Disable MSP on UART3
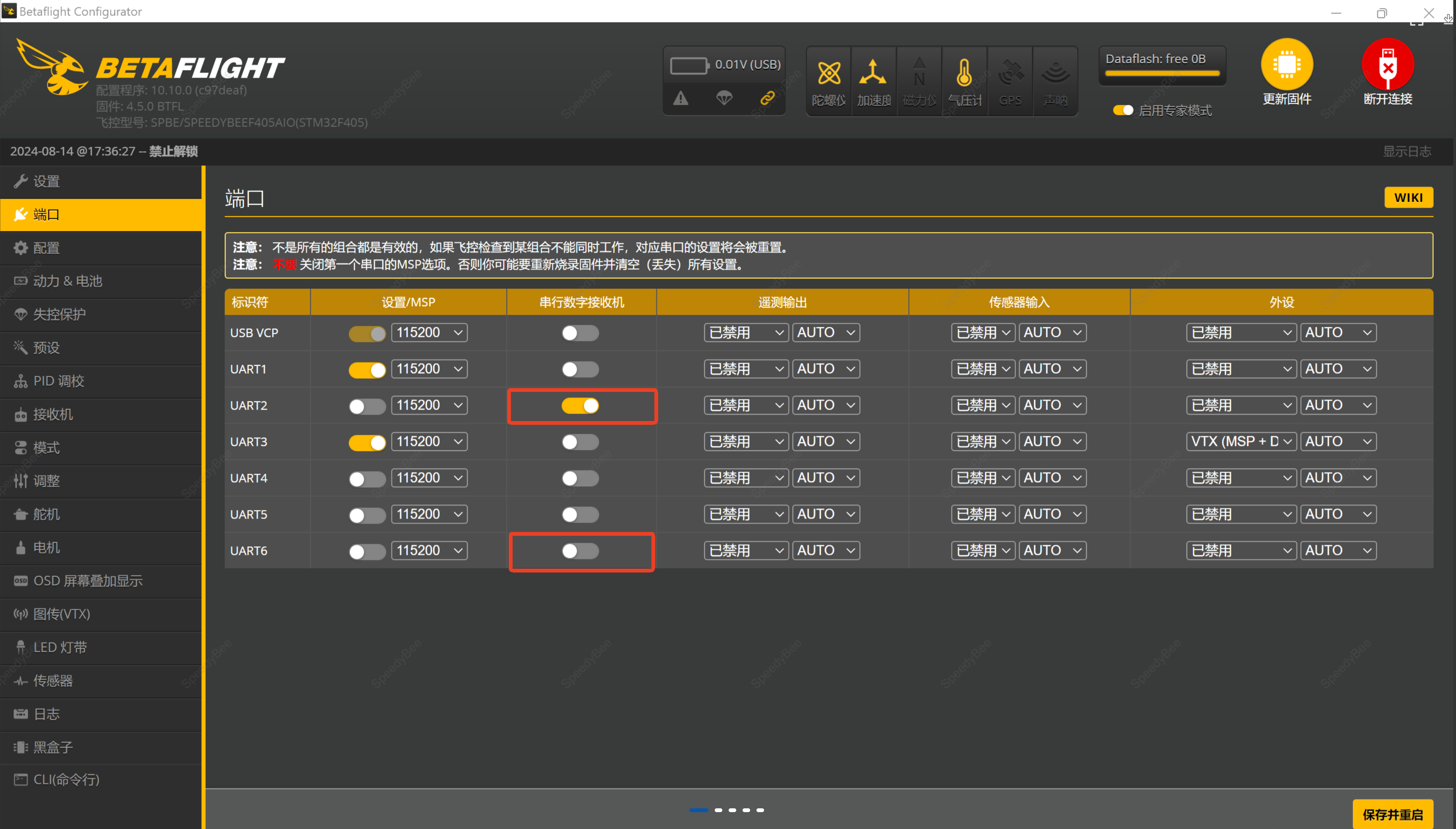1456x829 pixels. [367, 443]
